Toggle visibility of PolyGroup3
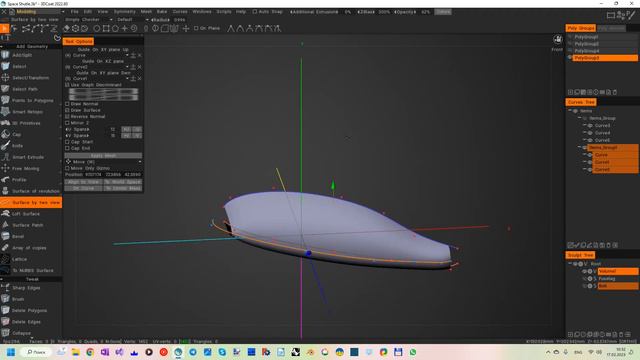 570,58
